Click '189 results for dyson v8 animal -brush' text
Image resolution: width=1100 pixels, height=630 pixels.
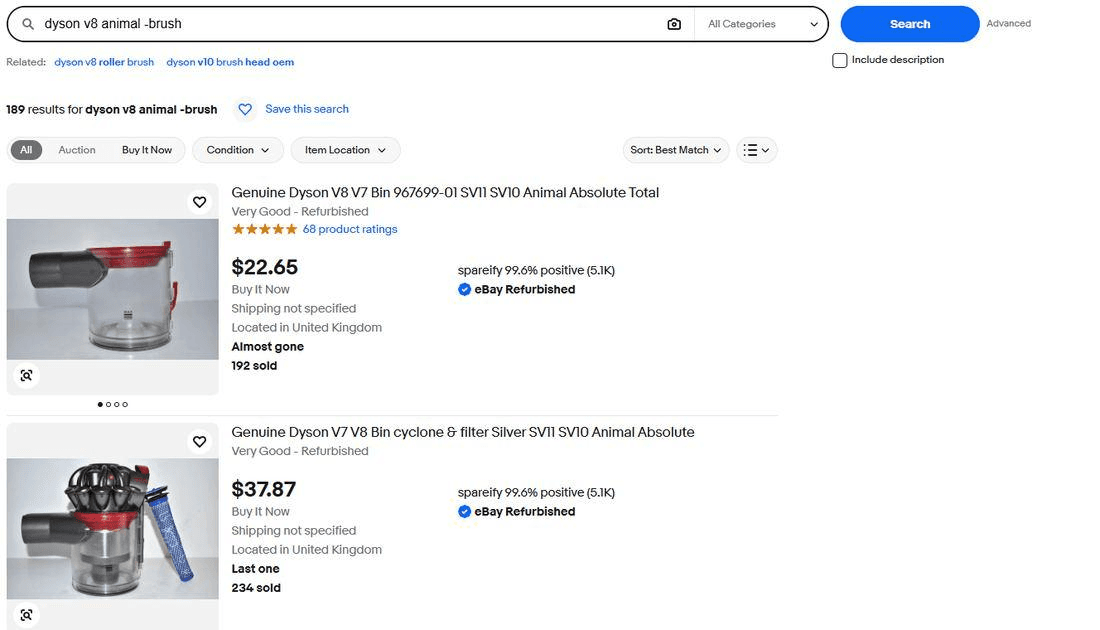pos(112,109)
